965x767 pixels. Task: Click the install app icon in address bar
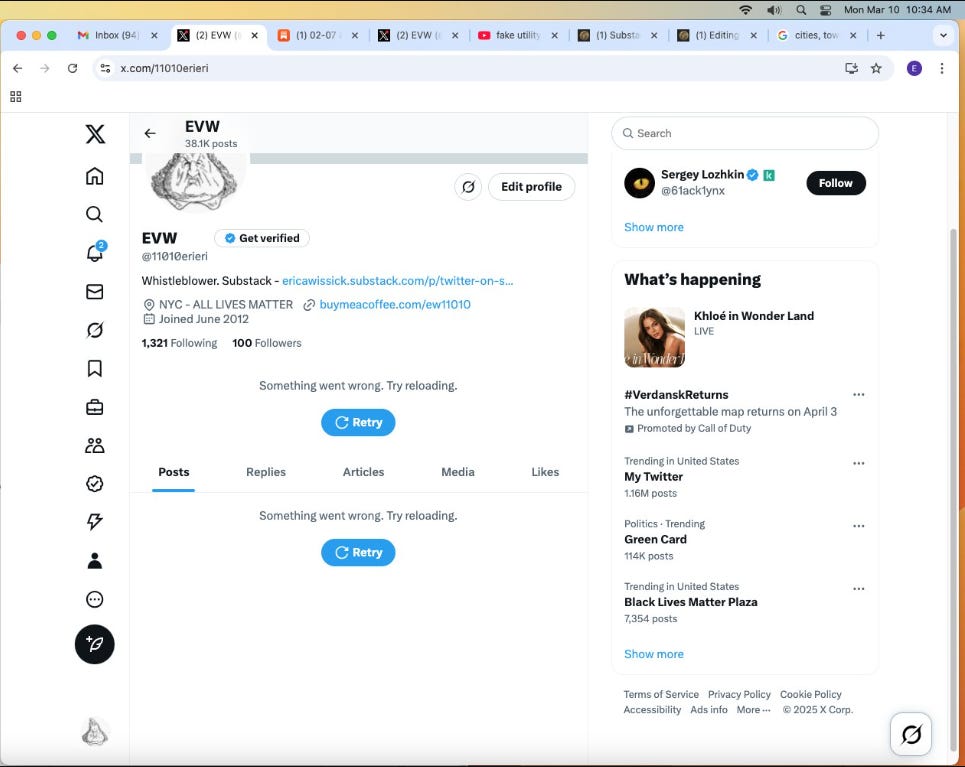pos(852,68)
